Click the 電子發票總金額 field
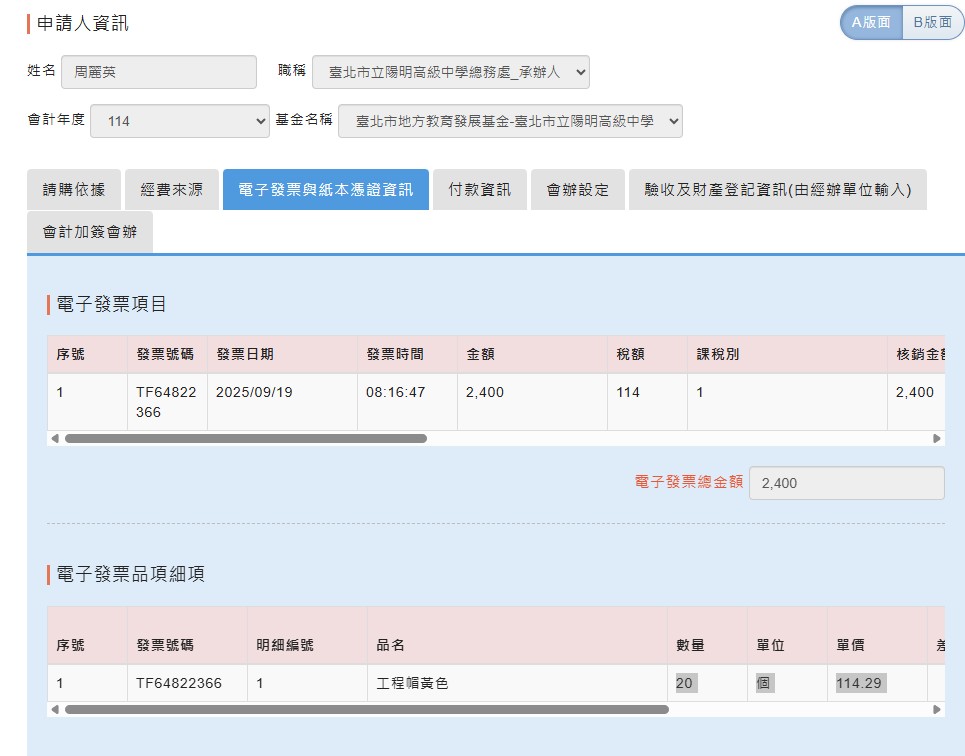 [847, 483]
